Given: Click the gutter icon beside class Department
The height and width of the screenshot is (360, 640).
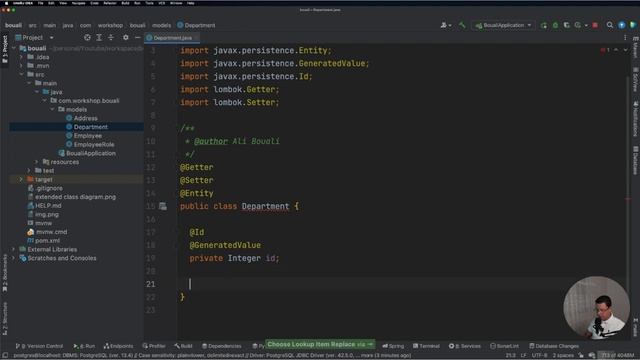Looking at the screenshot, I should click(162, 206).
